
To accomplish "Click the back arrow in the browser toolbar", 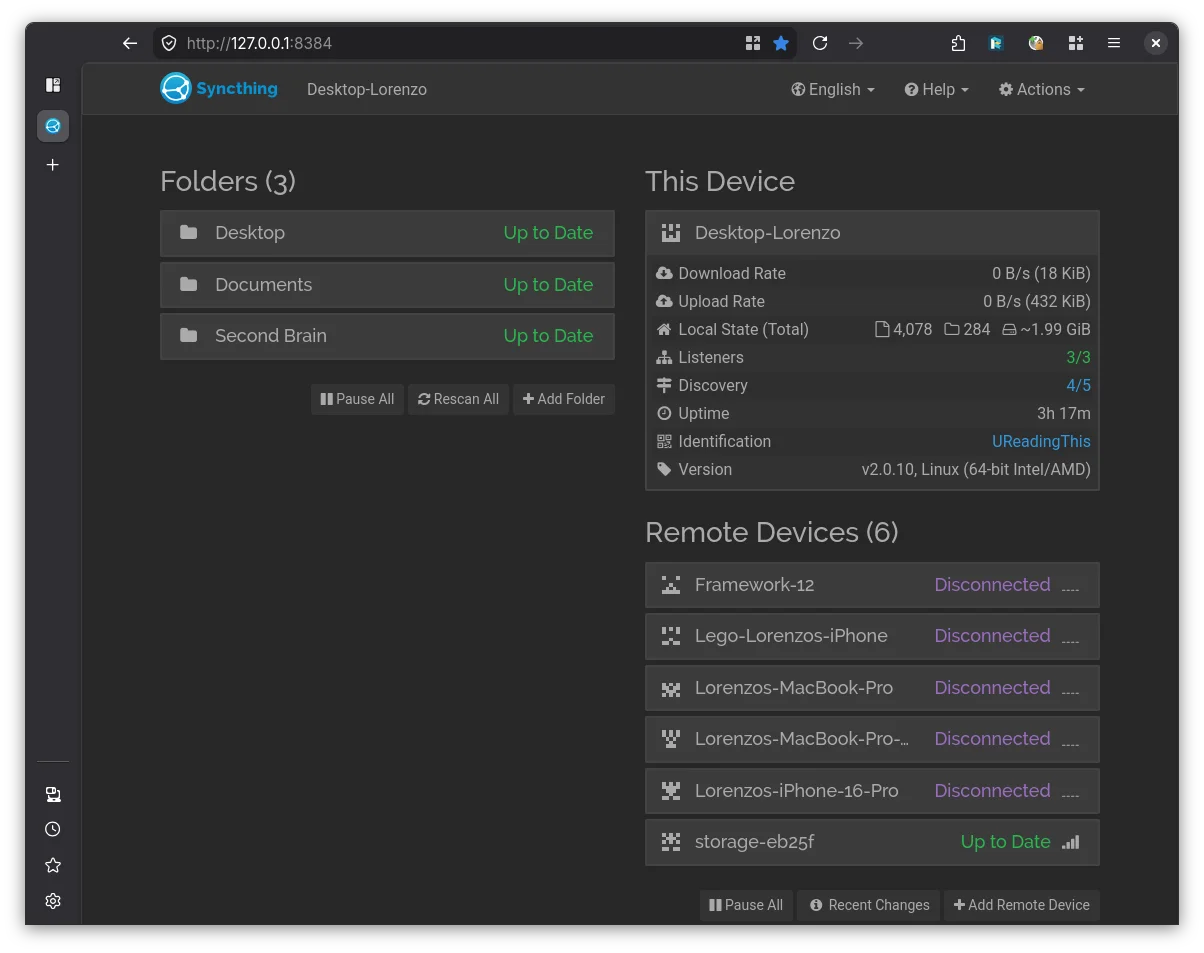I will point(130,43).
